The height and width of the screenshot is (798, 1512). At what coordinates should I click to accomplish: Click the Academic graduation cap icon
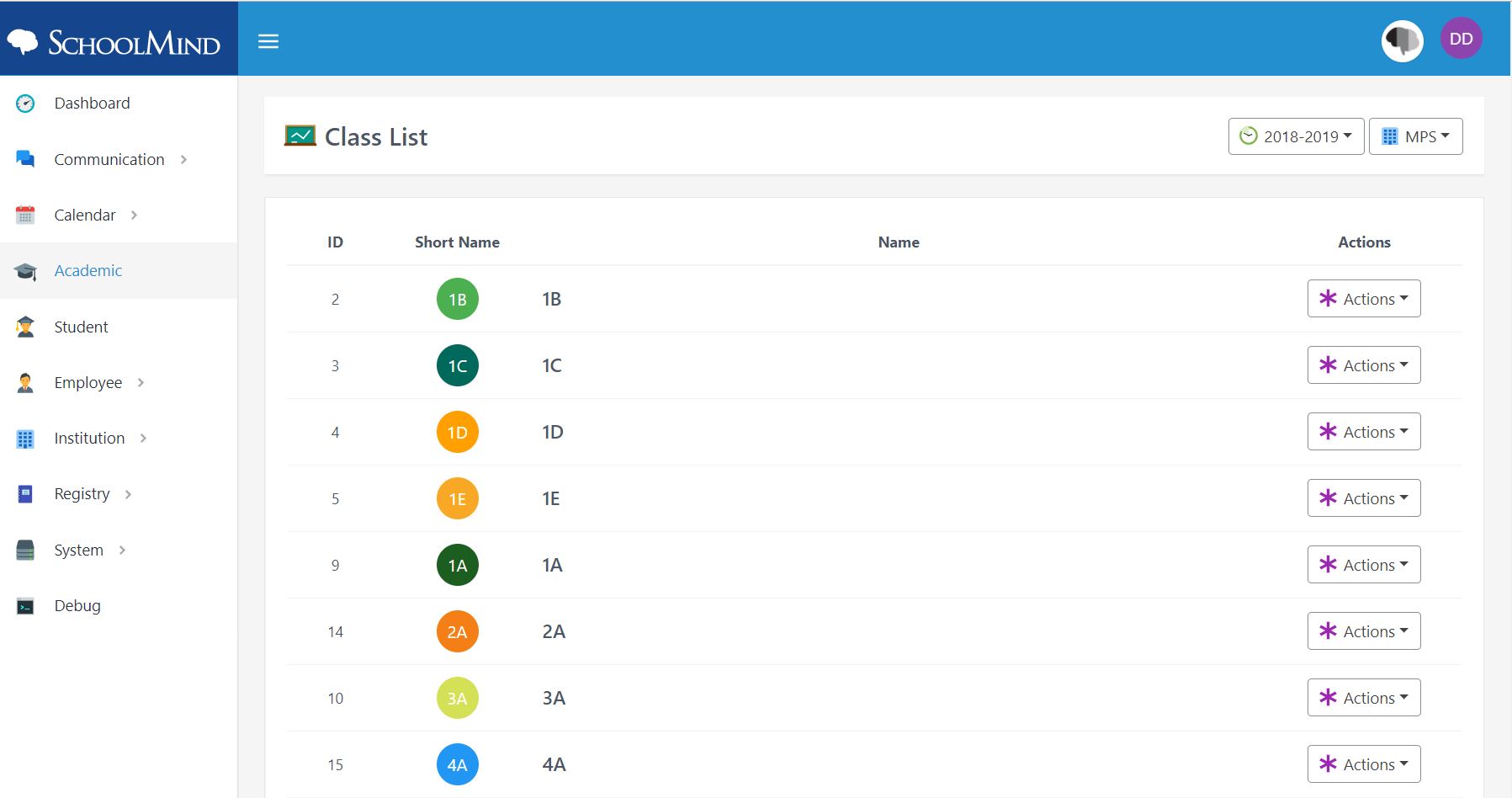25,271
